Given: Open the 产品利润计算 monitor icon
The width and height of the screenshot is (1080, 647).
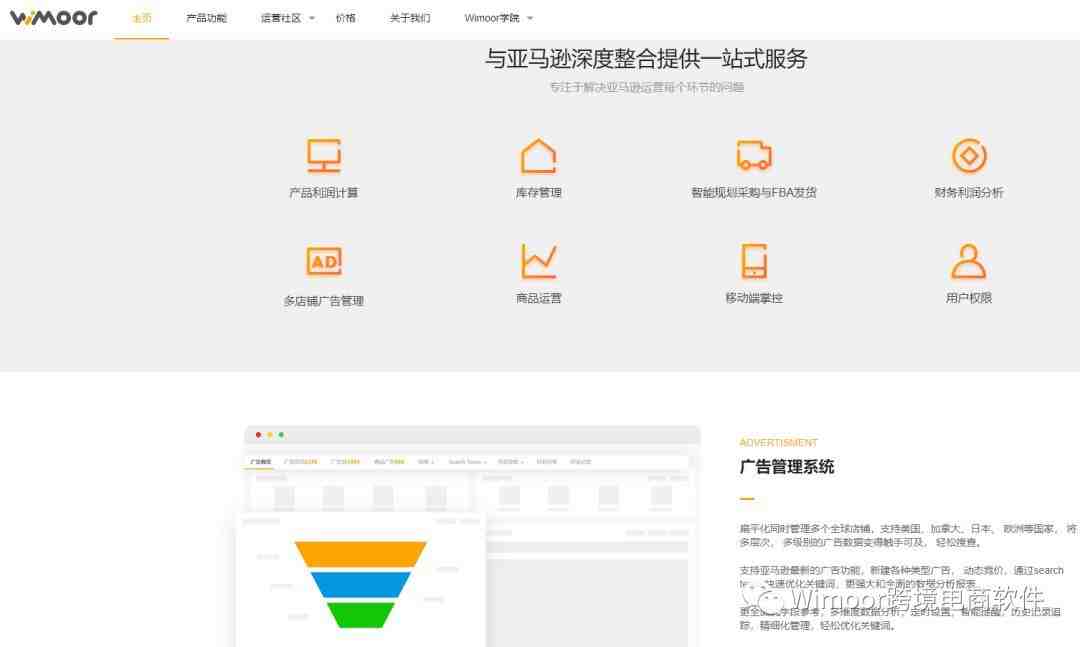Looking at the screenshot, I should point(324,156).
